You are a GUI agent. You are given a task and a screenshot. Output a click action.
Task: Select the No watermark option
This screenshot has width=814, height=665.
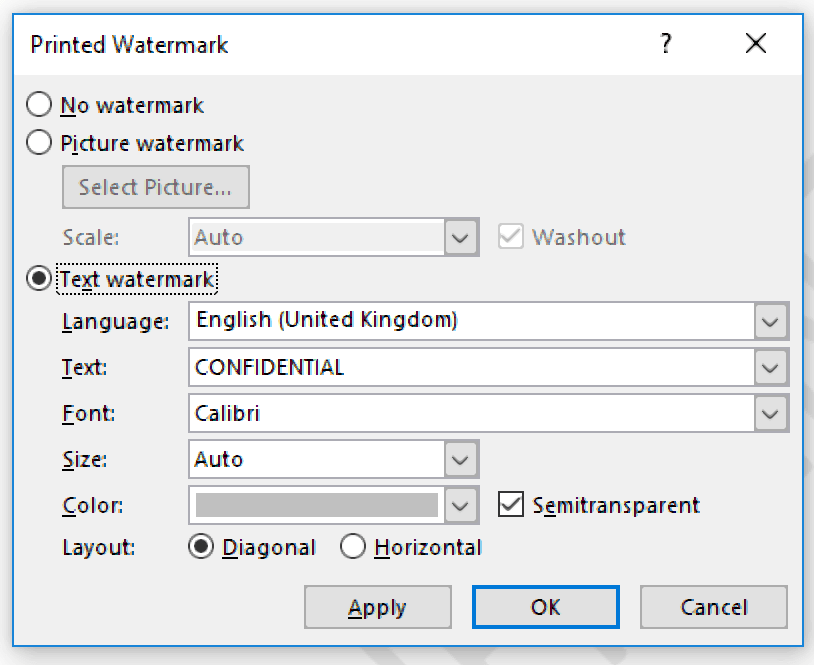[x=37, y=104]
